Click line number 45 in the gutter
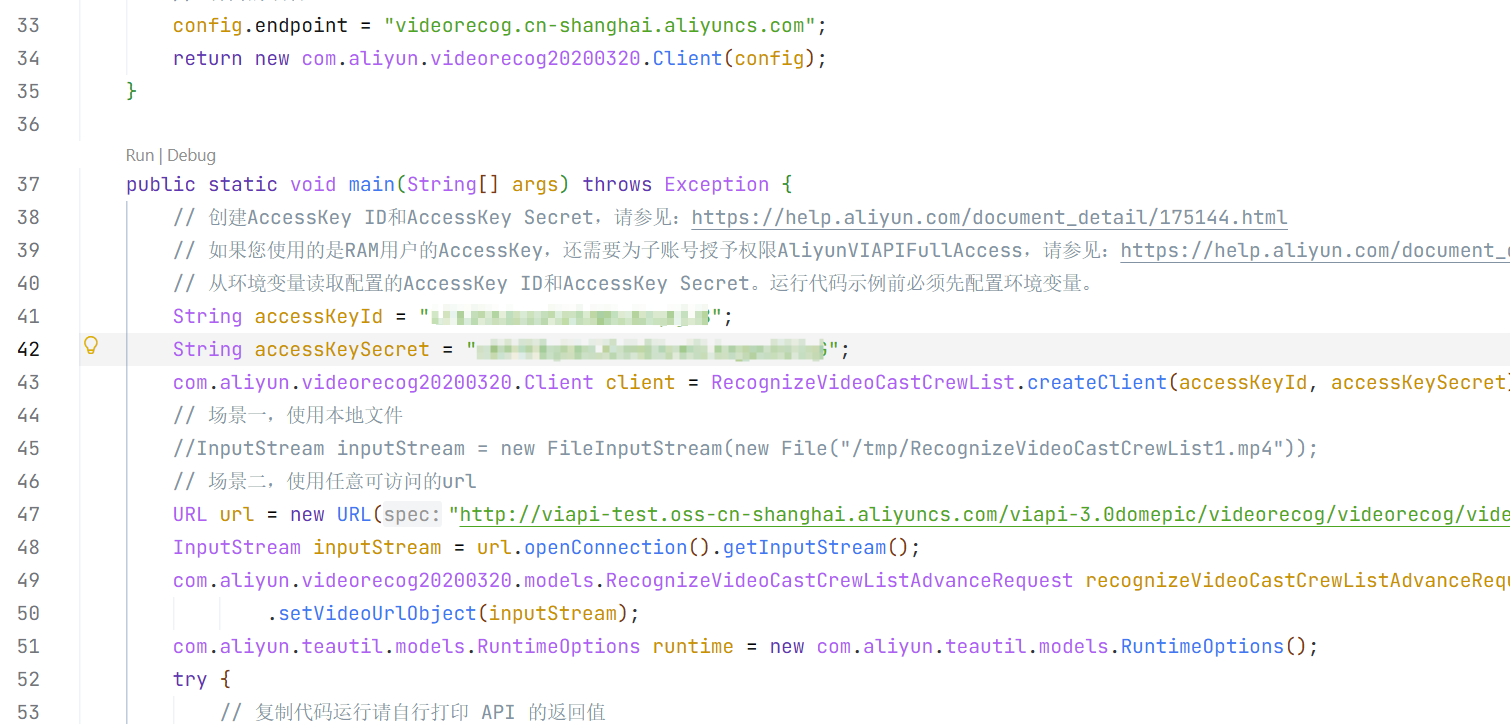Viewport: 1510px width, 724px height. tap(28, 448)
